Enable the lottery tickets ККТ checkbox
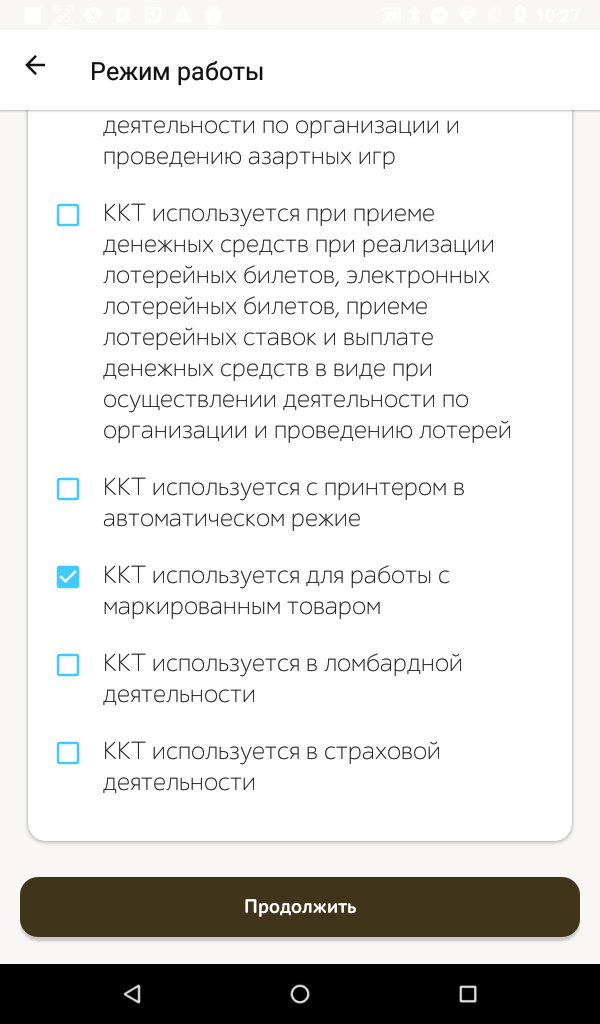Screen dimensions: 600x1024 [68, 215]
